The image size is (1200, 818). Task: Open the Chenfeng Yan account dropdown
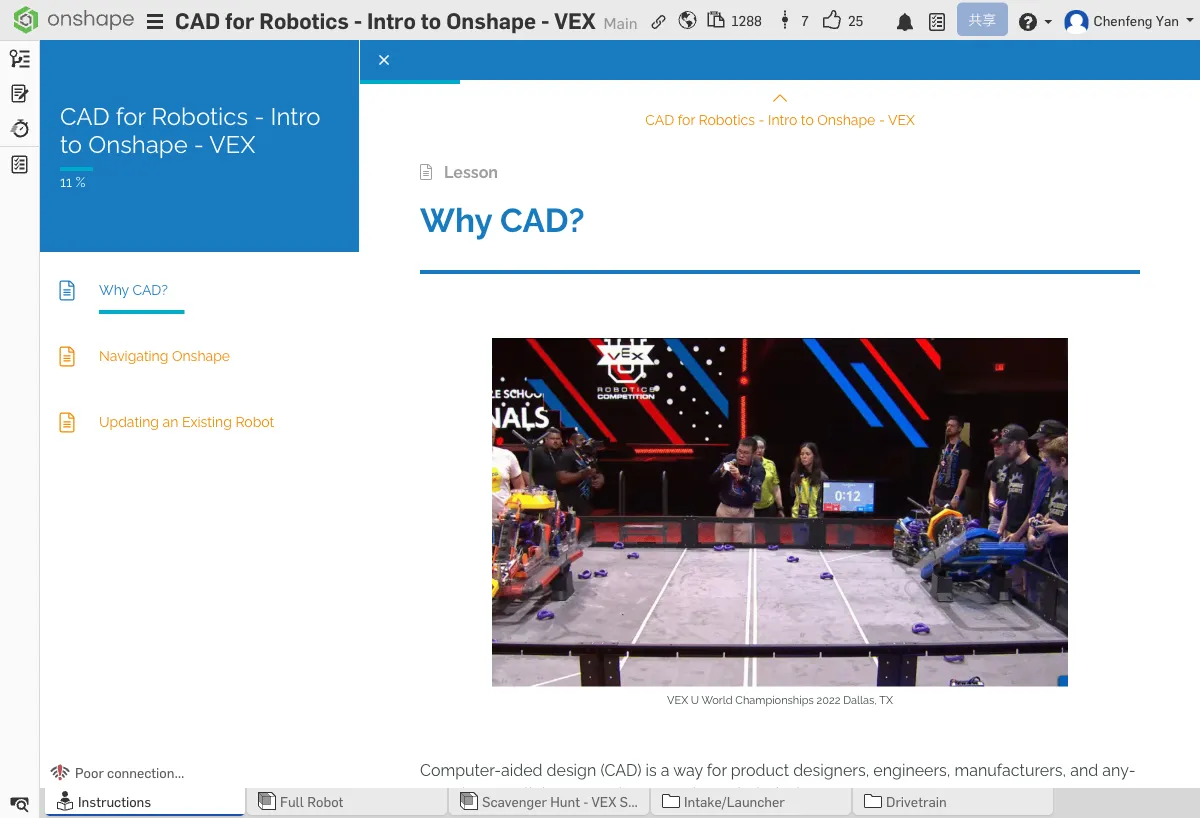point(1128,20)
